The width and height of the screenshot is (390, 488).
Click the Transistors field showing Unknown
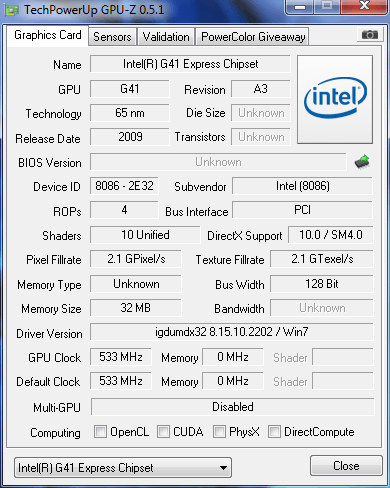point(261,137)
